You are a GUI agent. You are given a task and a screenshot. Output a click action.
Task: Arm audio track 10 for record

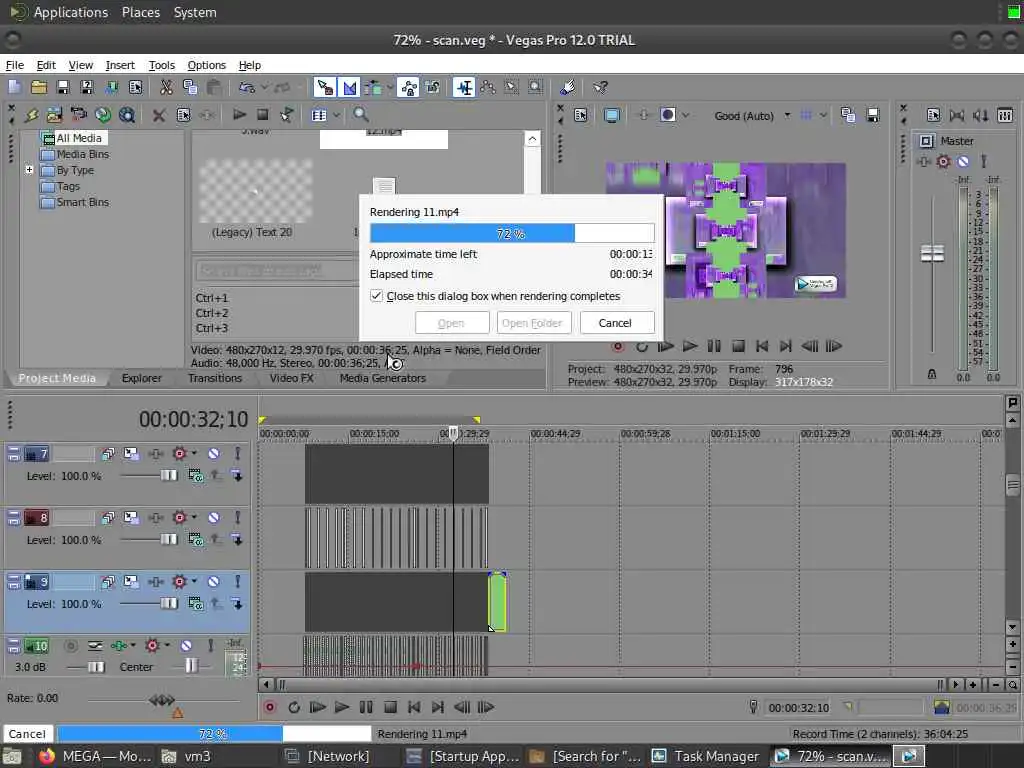[x=71, y=646]
